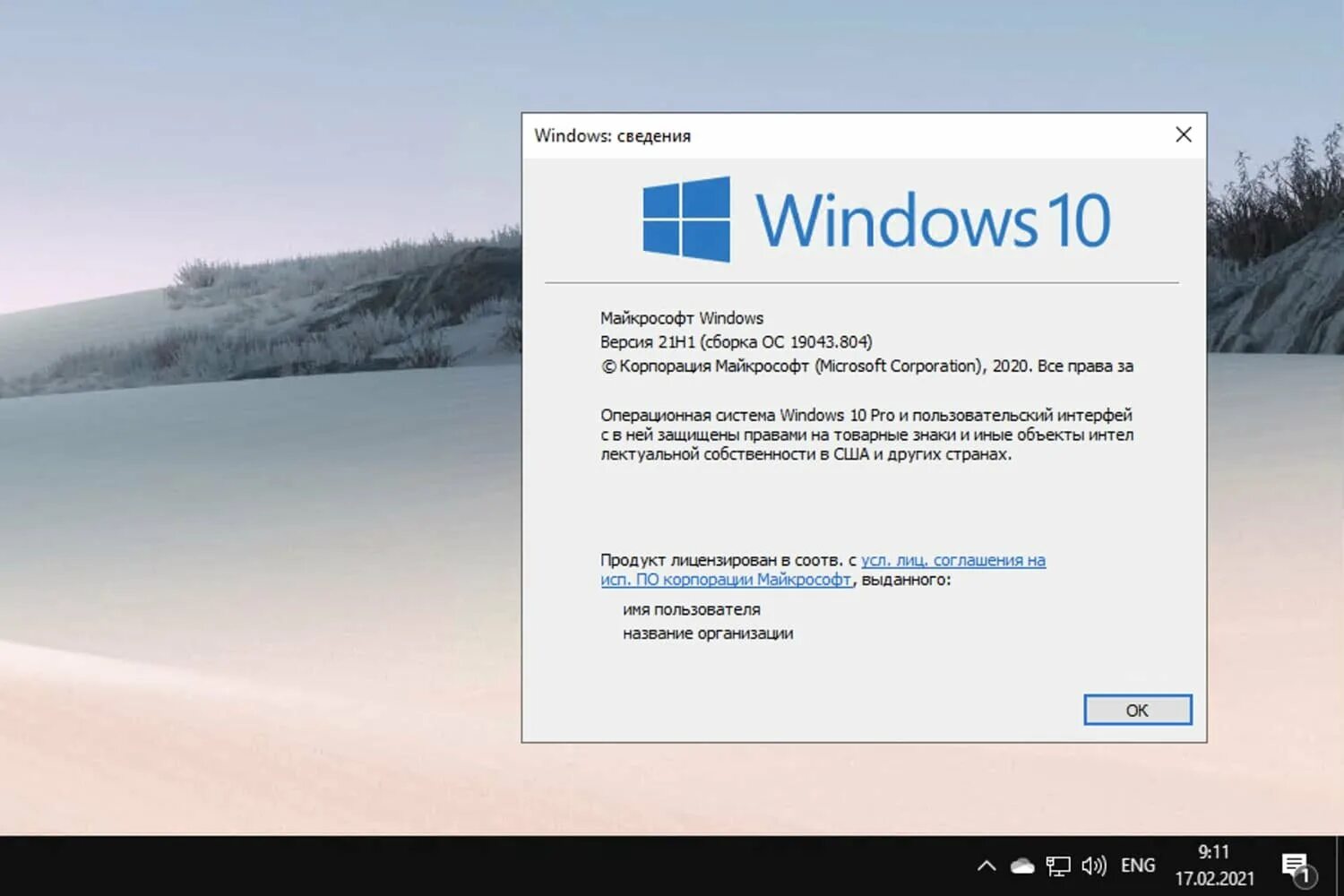The height and width of the screenshot is (896, 1344).
Task: Click the Show desktop strip
Action: [1339, 866]
